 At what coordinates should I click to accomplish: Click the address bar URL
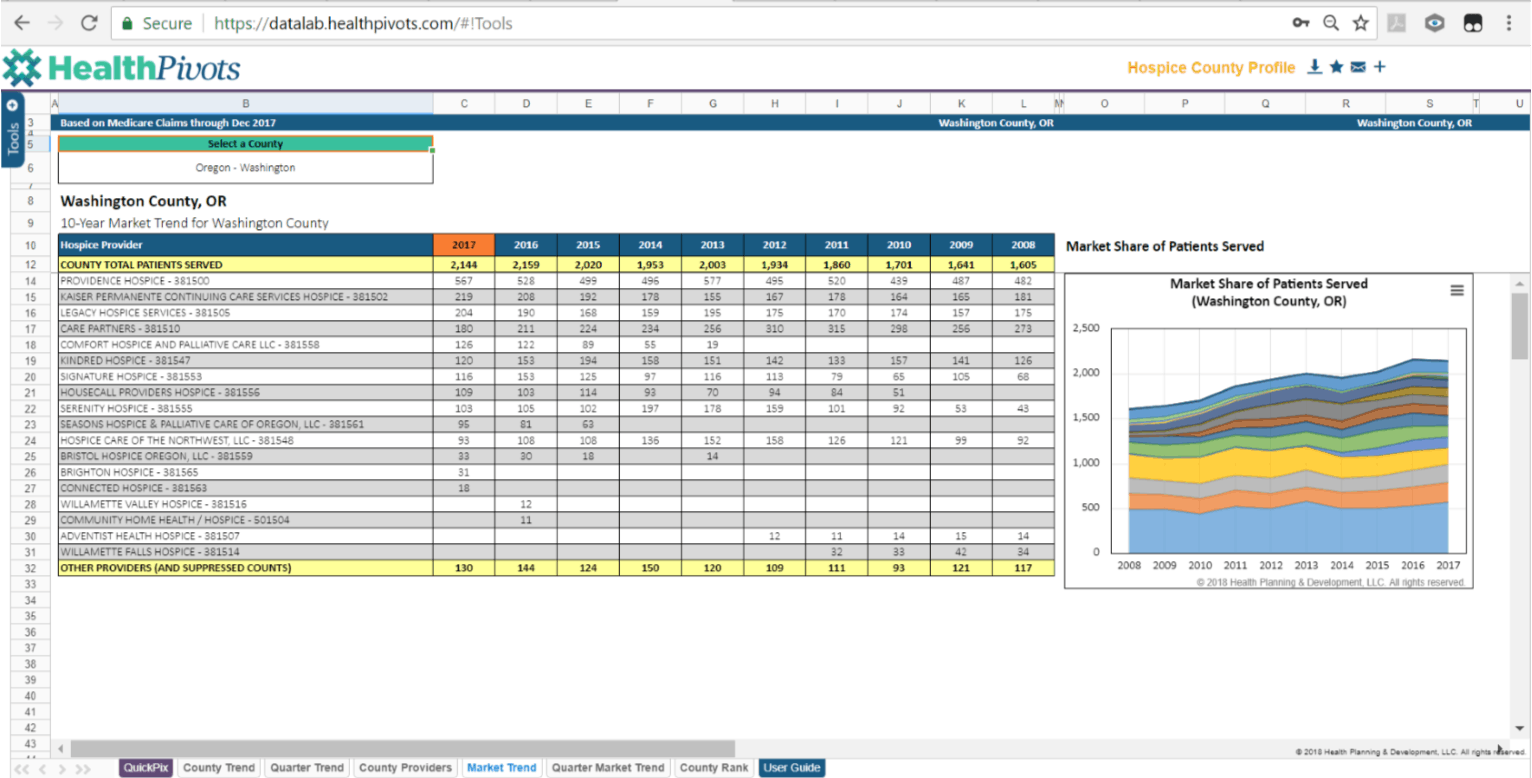coord(363,23)
